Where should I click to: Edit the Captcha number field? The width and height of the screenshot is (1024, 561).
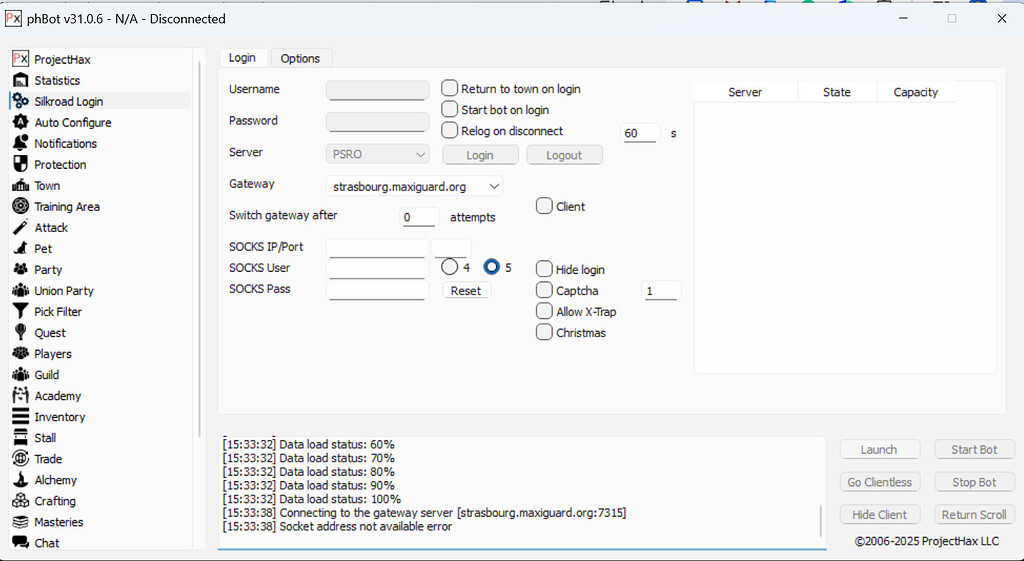coord(662,291)
